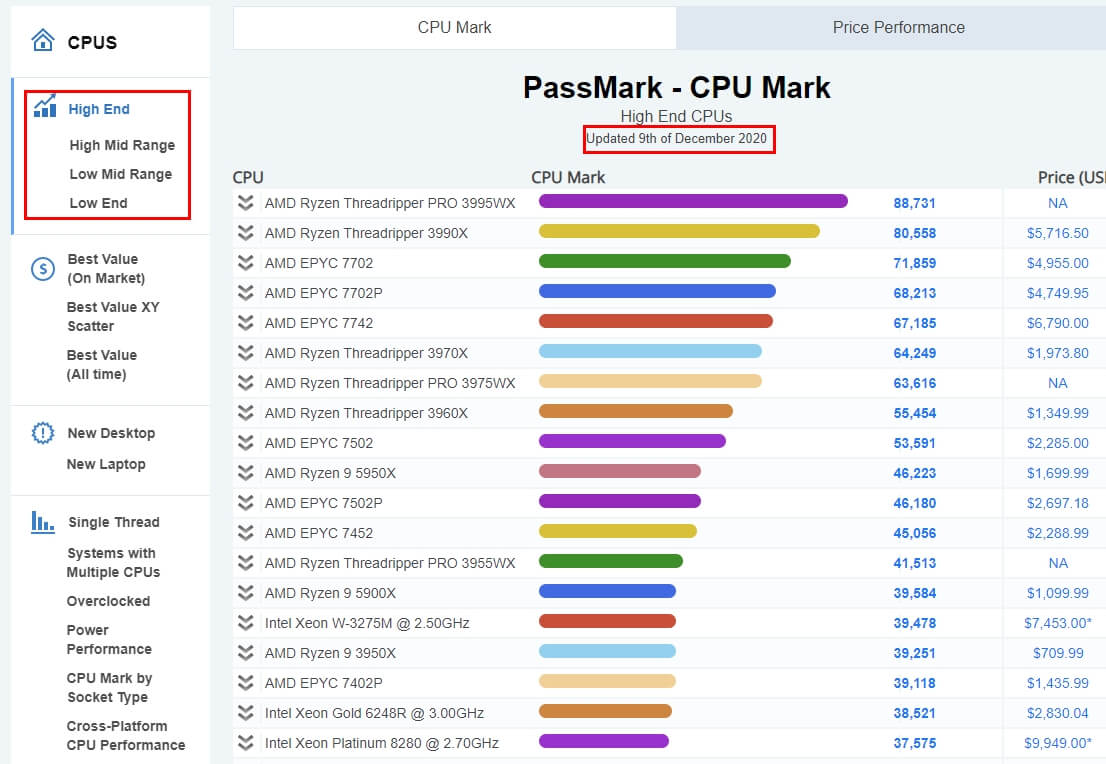
Task: Click the CPU Mark column header
Action: (x=568, y=177)
